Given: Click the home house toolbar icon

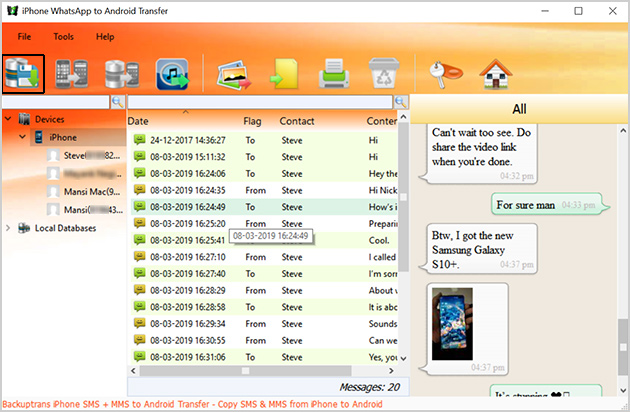Looking at the screenshot, I should [x=496, y=74].
